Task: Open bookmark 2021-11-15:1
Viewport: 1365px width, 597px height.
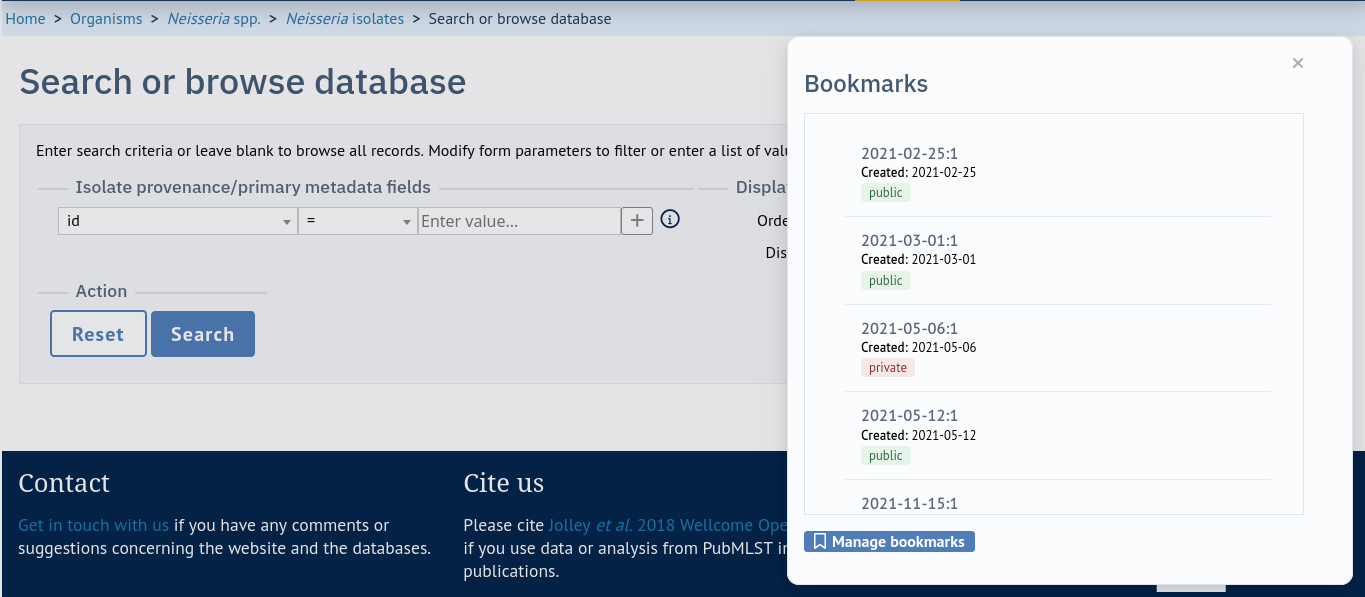Action: point(909,503)
